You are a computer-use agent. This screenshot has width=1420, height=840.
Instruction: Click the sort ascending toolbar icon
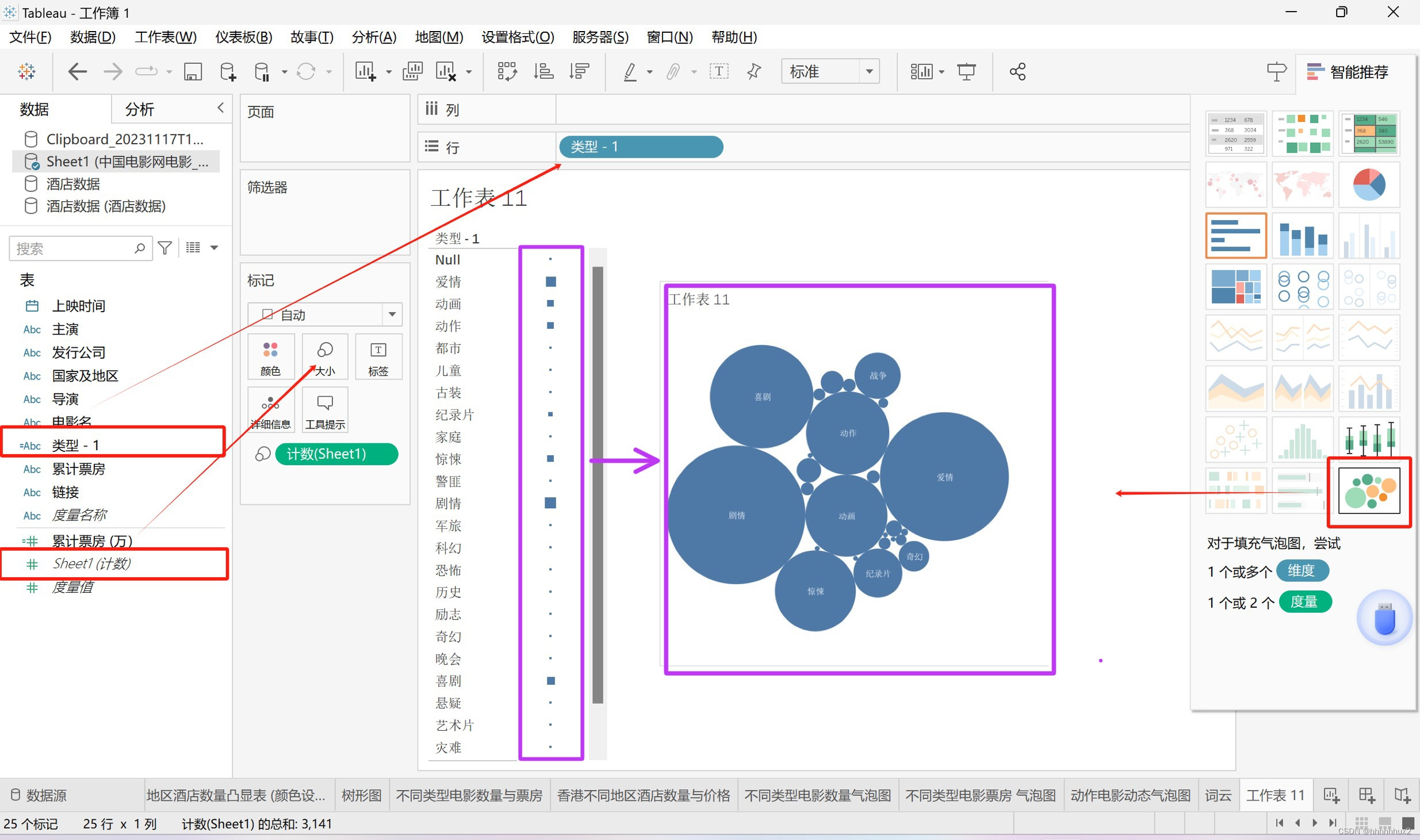pyautogui.click(x=543, y=72)
